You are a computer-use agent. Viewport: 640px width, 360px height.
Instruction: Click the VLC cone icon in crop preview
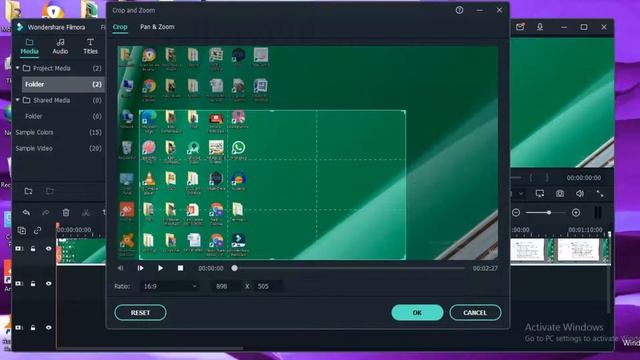(149, 180)
